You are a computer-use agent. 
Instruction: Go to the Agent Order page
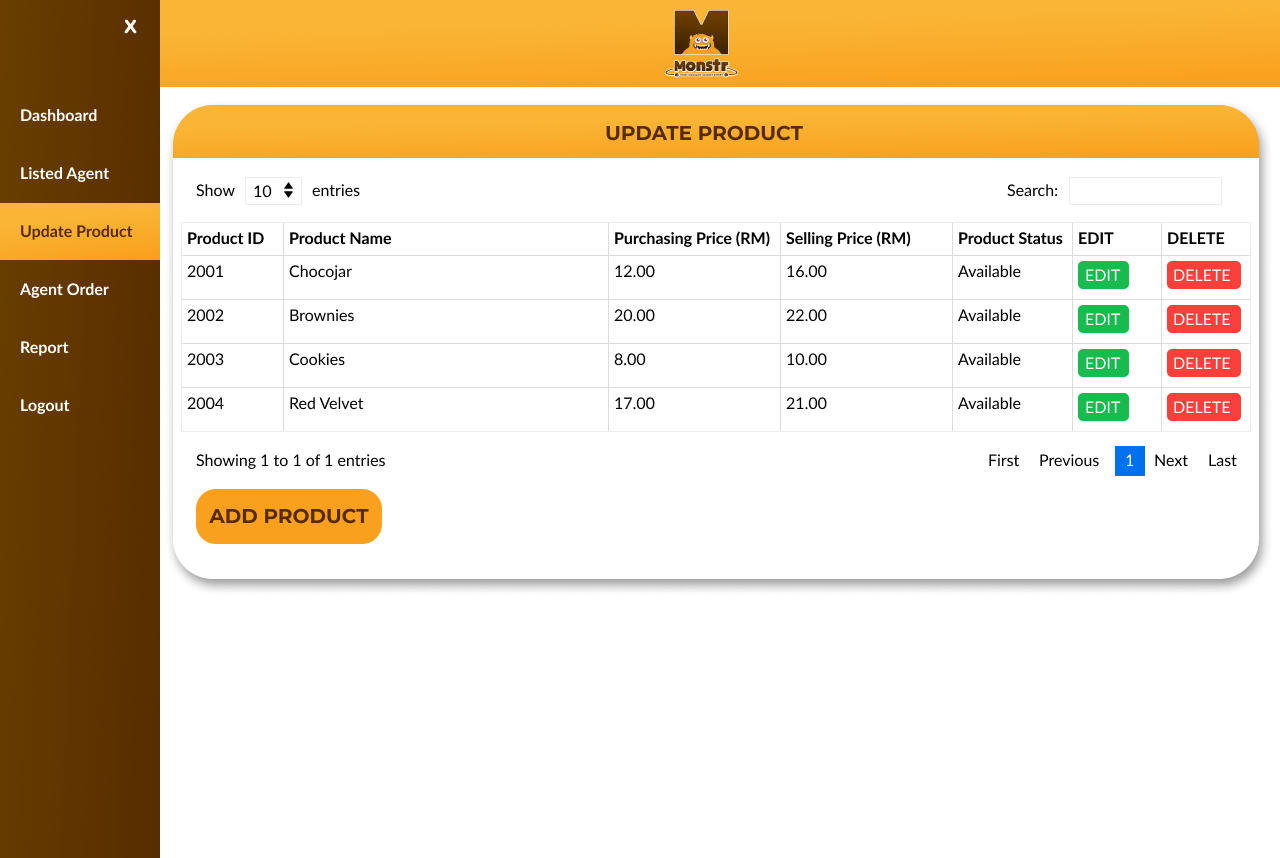(64, 289)
